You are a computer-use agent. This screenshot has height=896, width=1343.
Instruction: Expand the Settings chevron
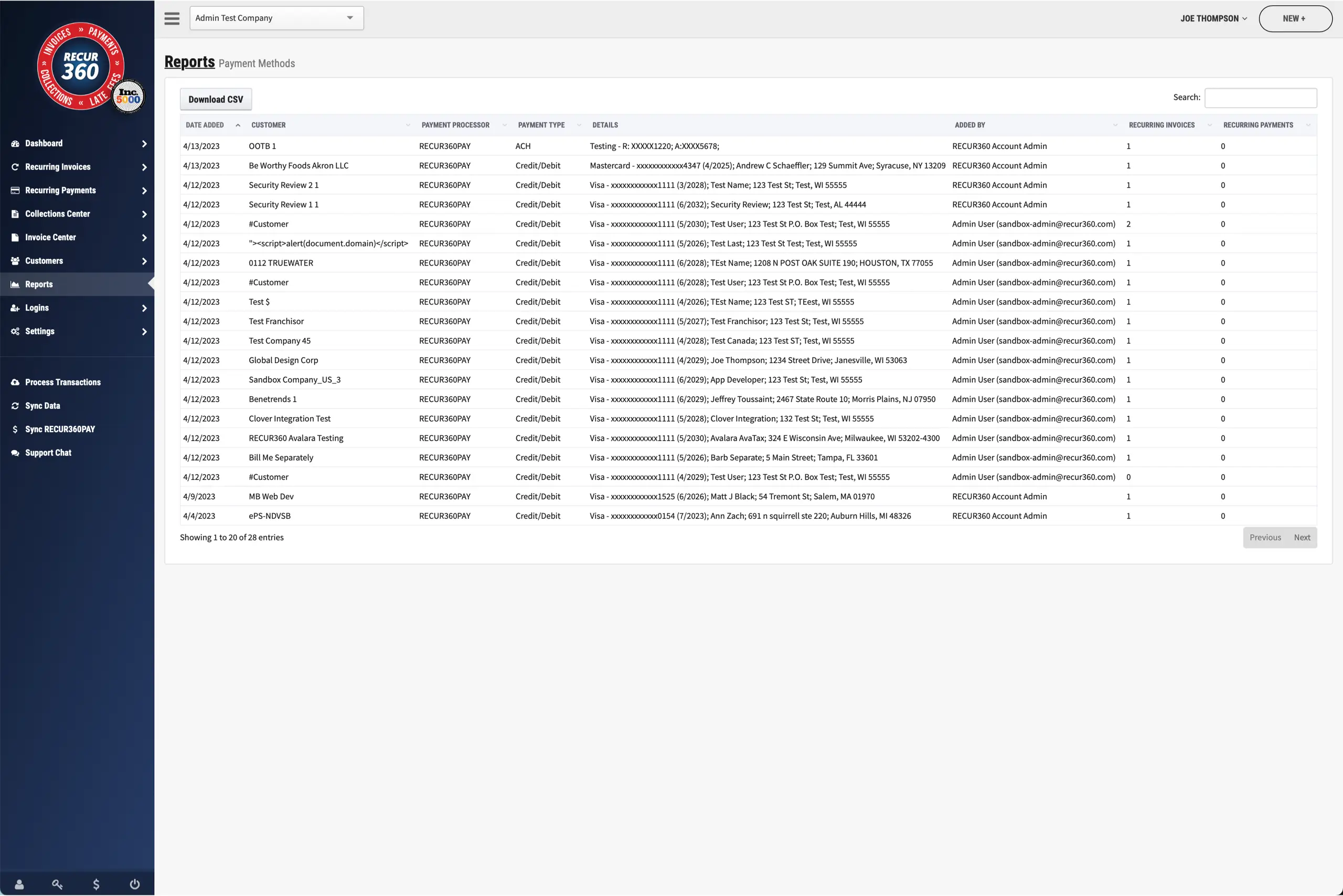click(x=144, y=332)
